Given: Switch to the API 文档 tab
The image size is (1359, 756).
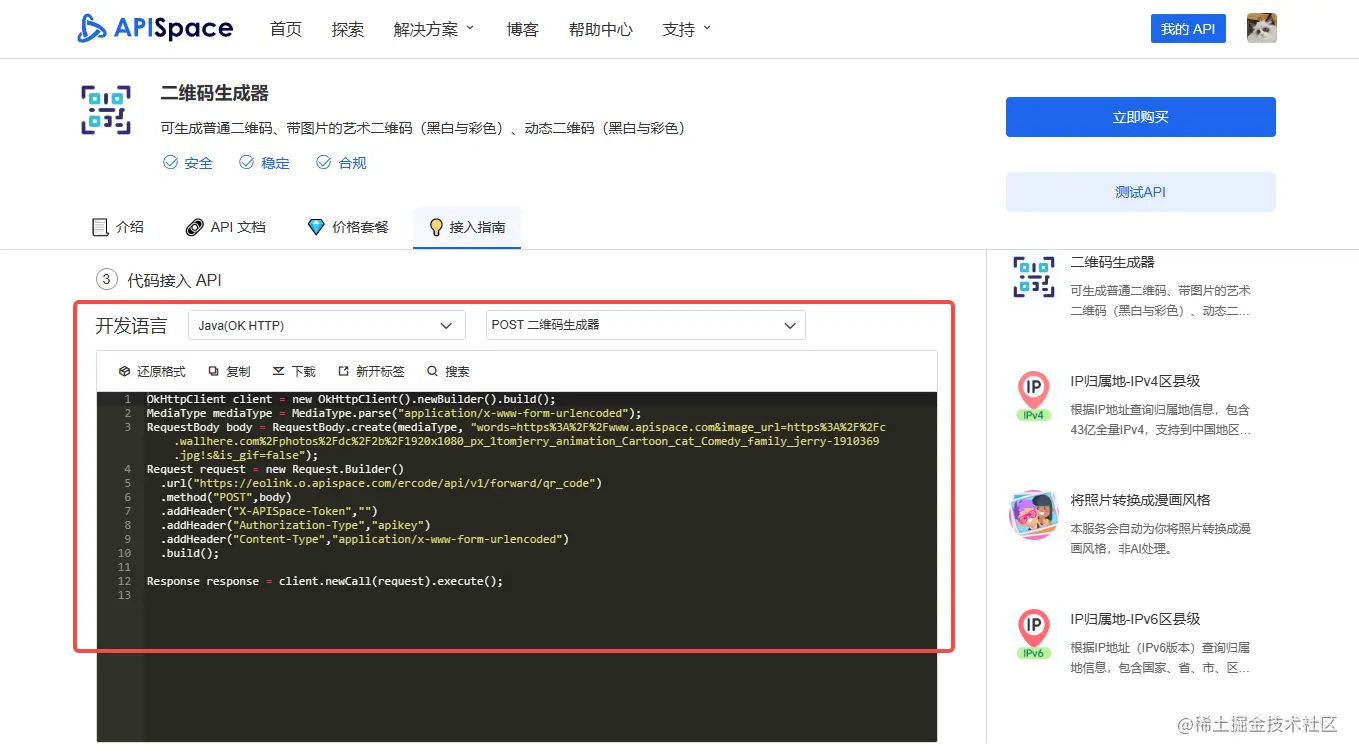Looking at the screenshot, I should [x=226, y=227].
